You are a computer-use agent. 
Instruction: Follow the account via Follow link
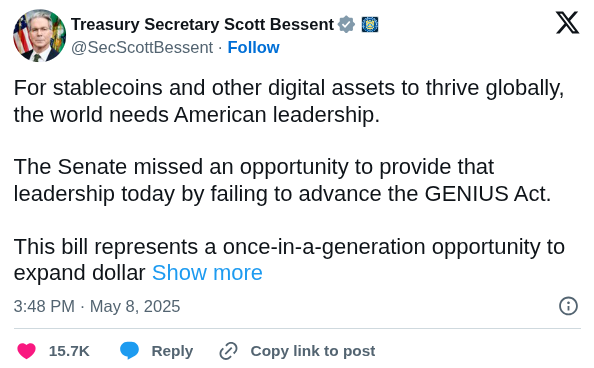253,48
